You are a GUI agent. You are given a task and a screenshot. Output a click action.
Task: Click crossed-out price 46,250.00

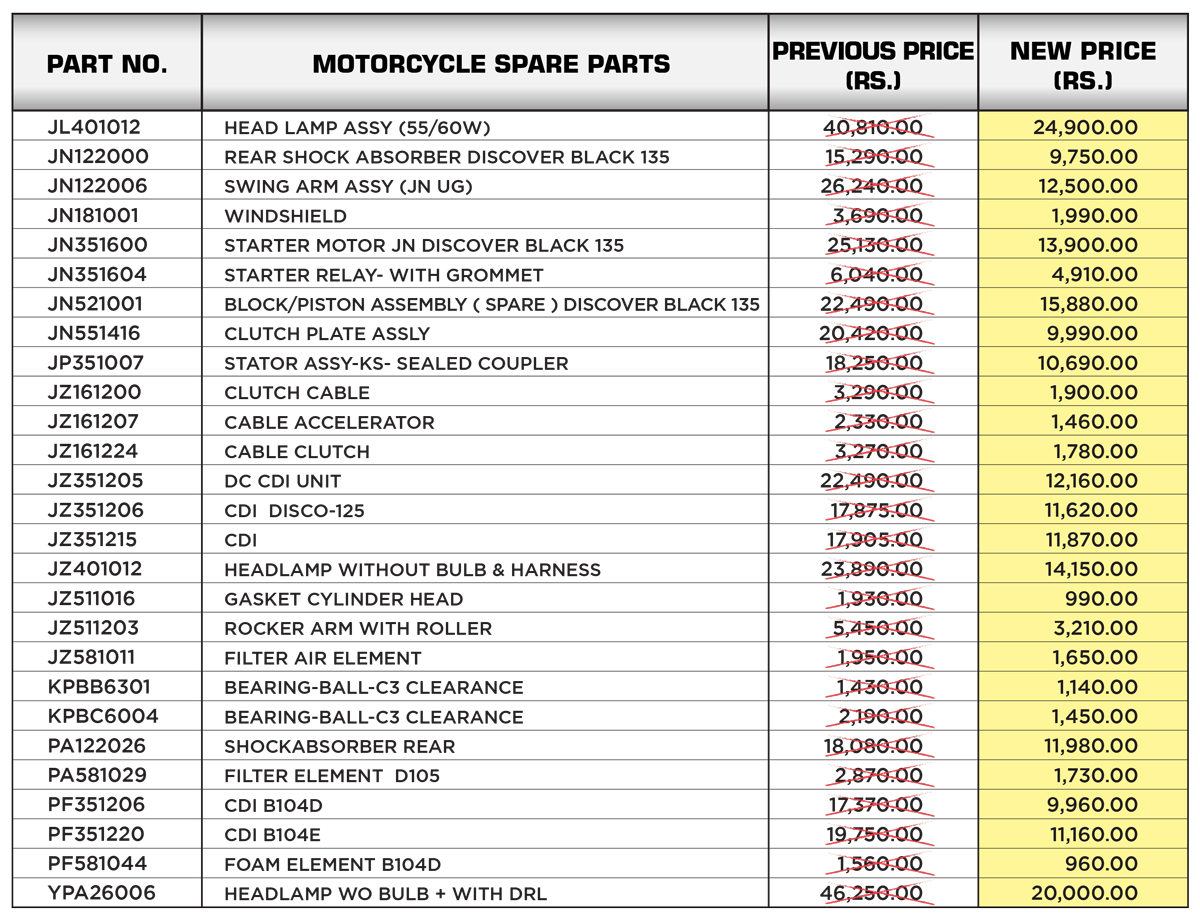click(873, 894)
